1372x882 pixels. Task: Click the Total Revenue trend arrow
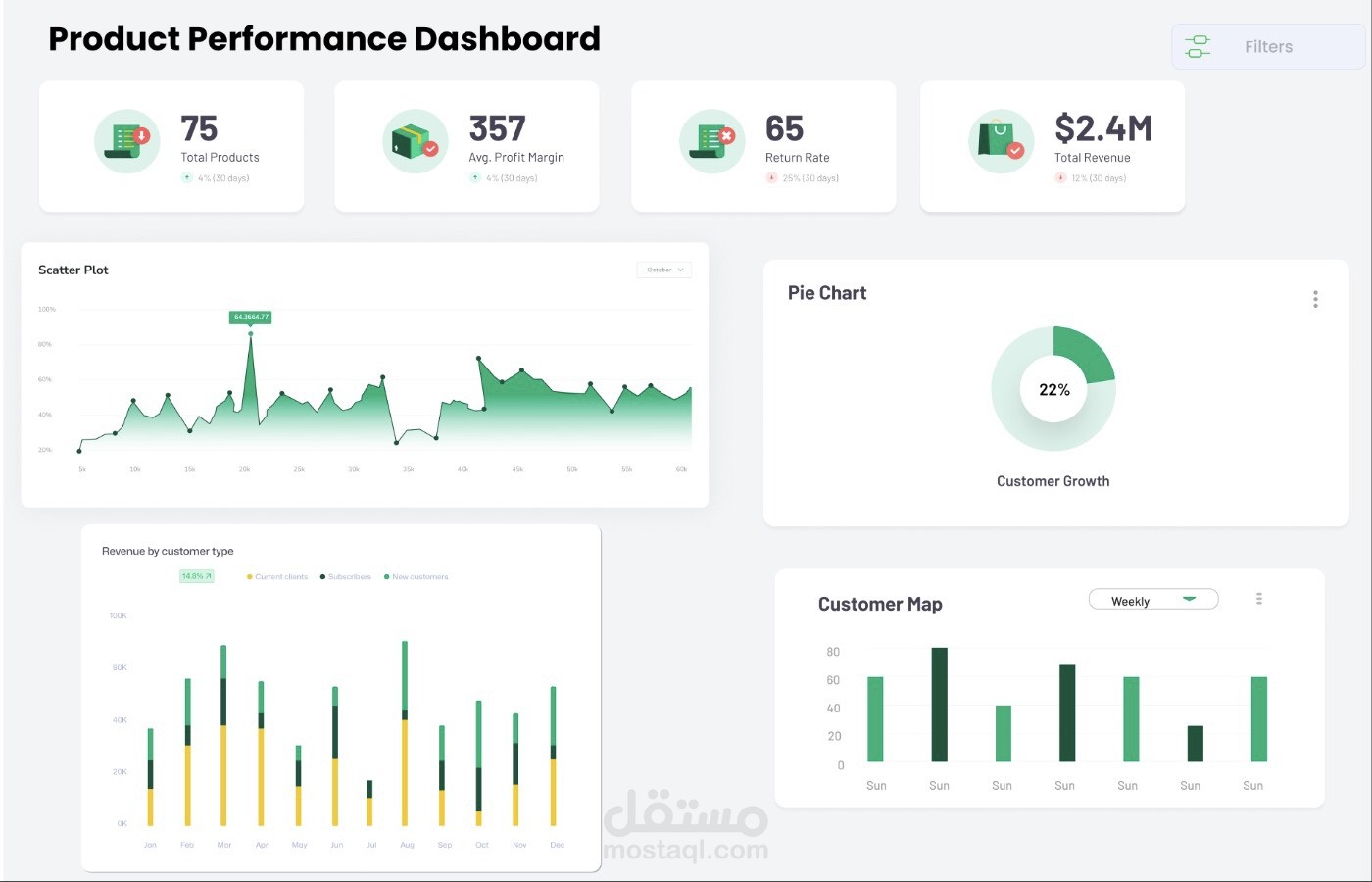pos(1060,177)
